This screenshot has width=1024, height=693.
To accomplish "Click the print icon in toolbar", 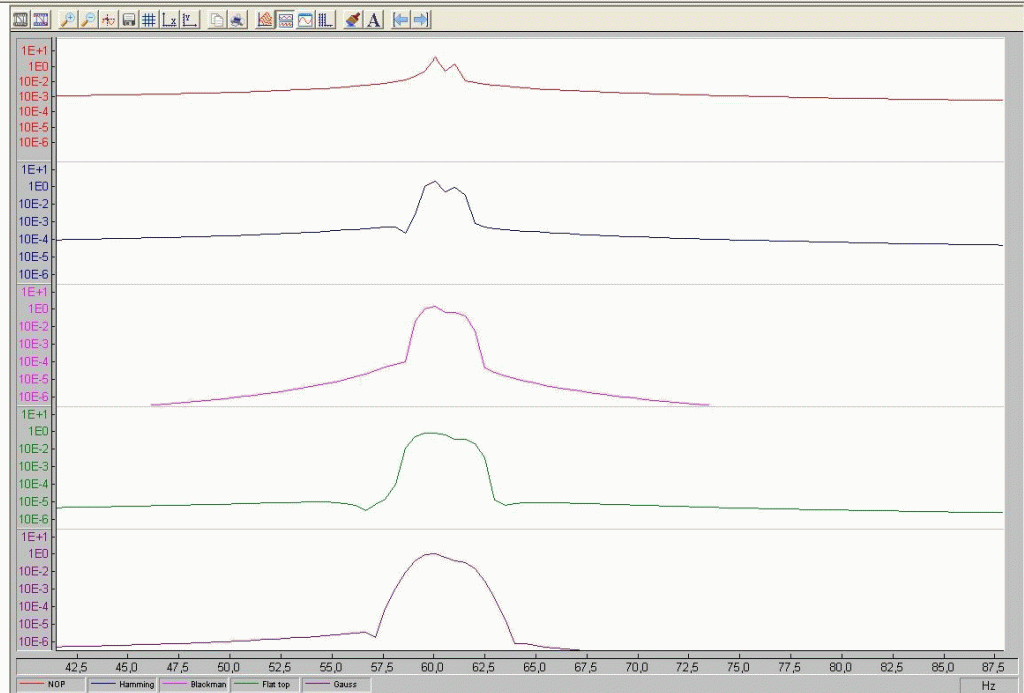I will pos(237,20).
